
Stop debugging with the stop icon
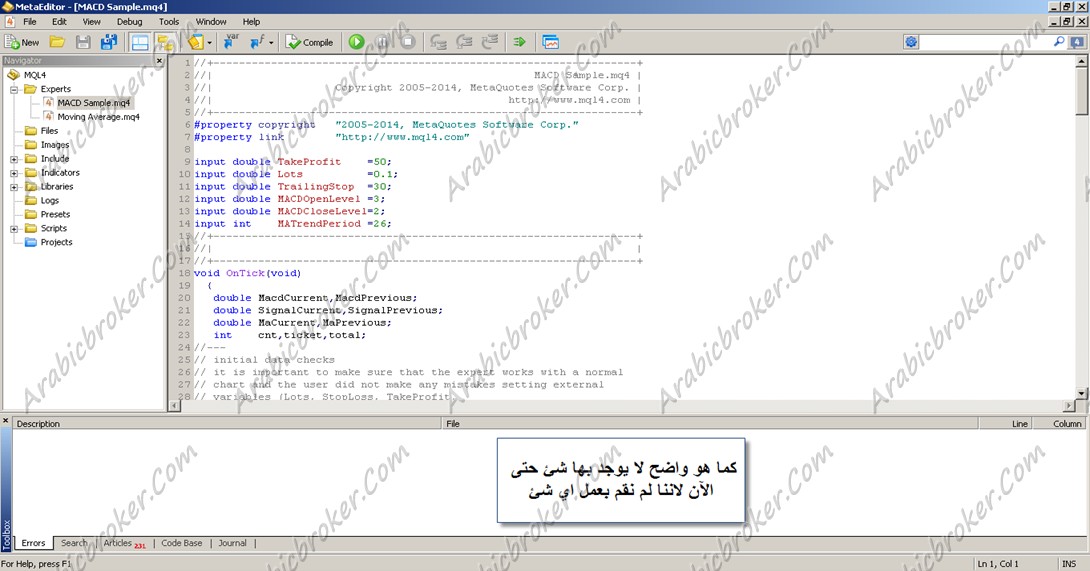(408, 42)
